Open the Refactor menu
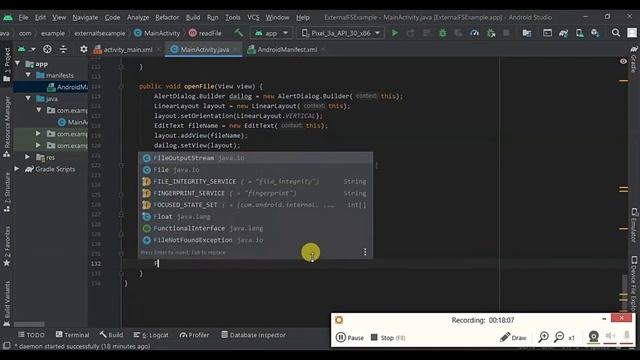This screenshot has width=640, height=360. [x=167, y=18]
